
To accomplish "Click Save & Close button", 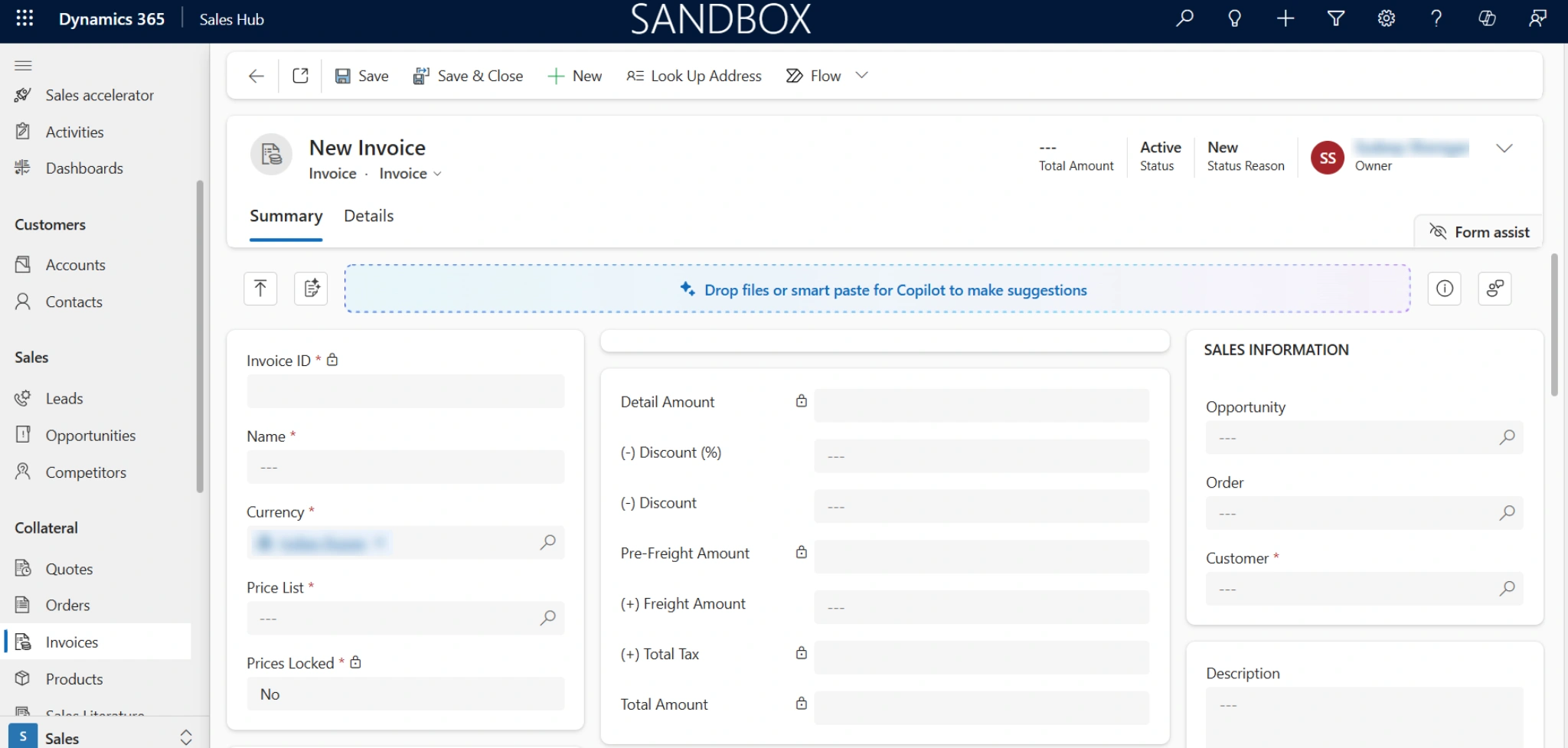I will pos(468,76).
